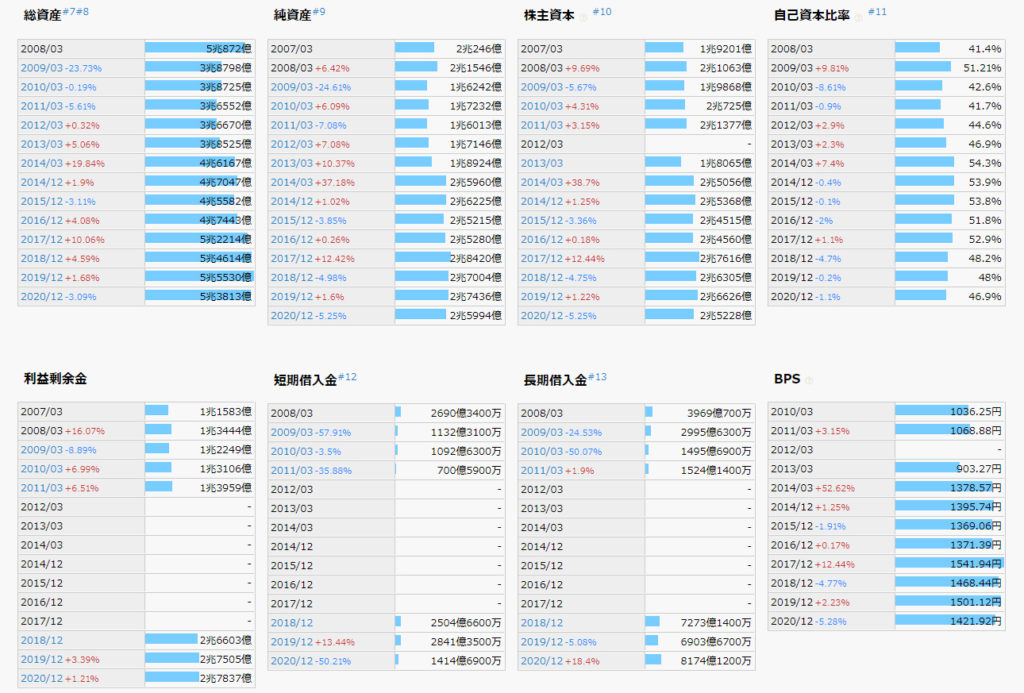The image size is (1024, 693).
Task: Click the 2兆7837億 value in 利益剰余金
Action: coord(226,678)
